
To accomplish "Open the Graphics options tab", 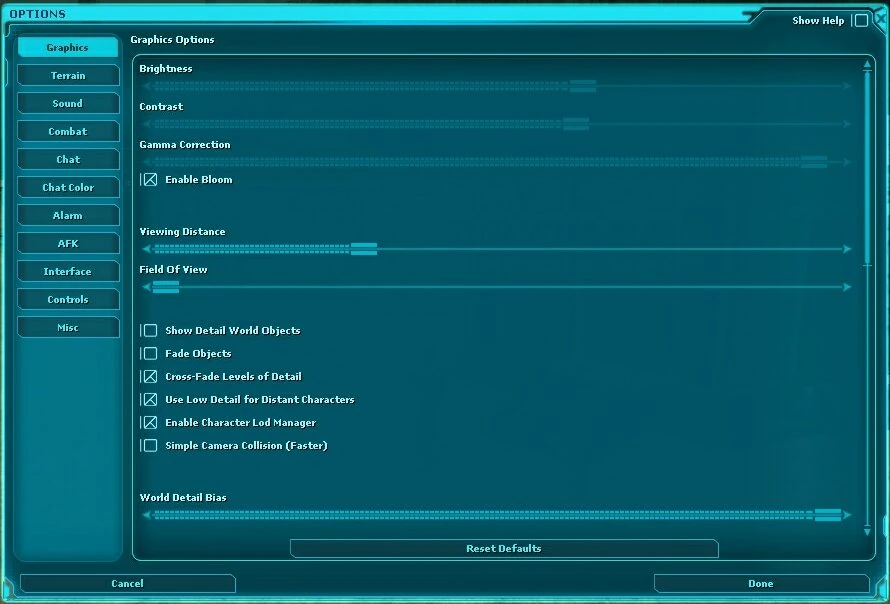I will [68, 47].
